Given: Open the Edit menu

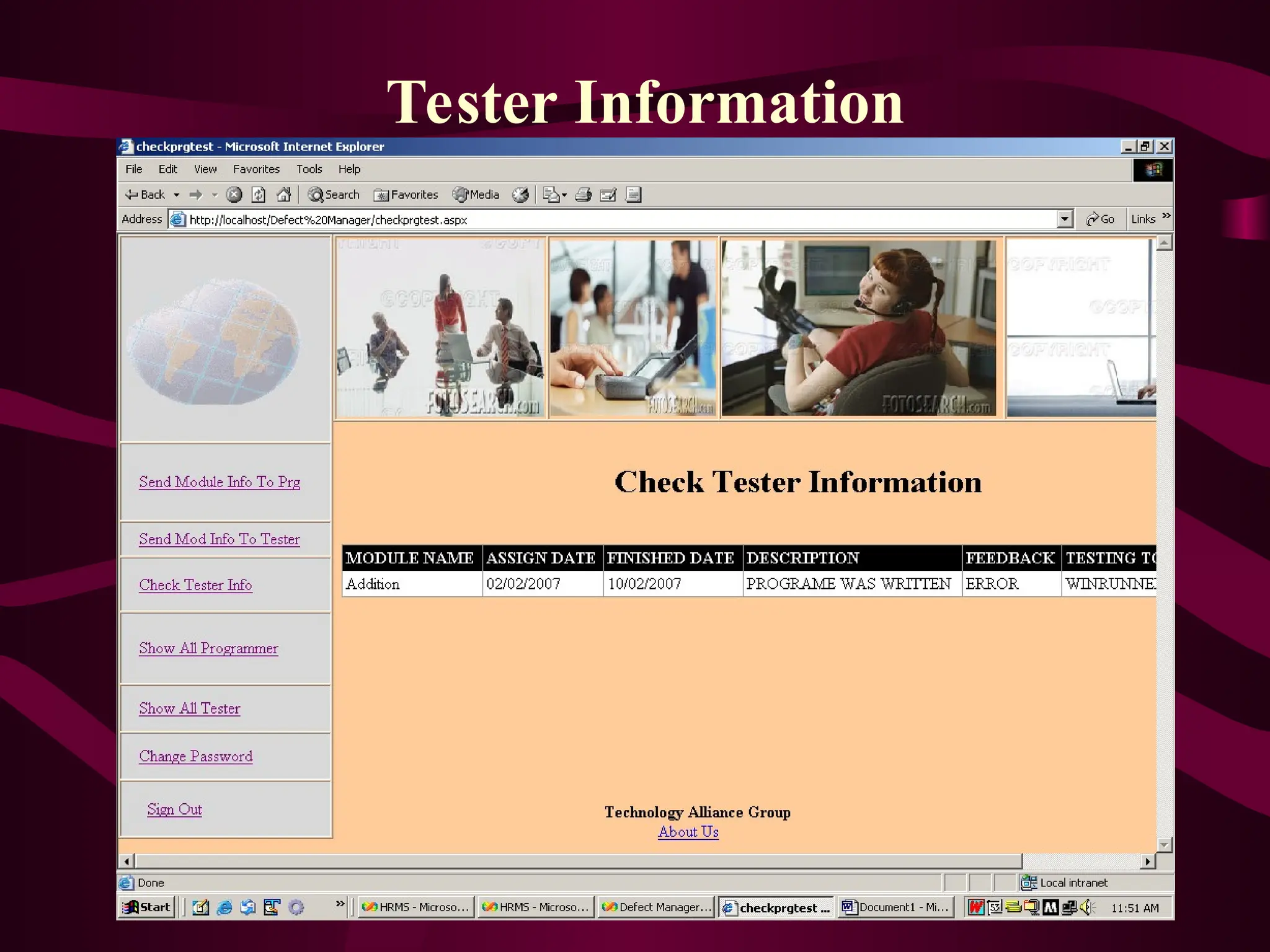Looking at the screenshot, I should [167, 169].
